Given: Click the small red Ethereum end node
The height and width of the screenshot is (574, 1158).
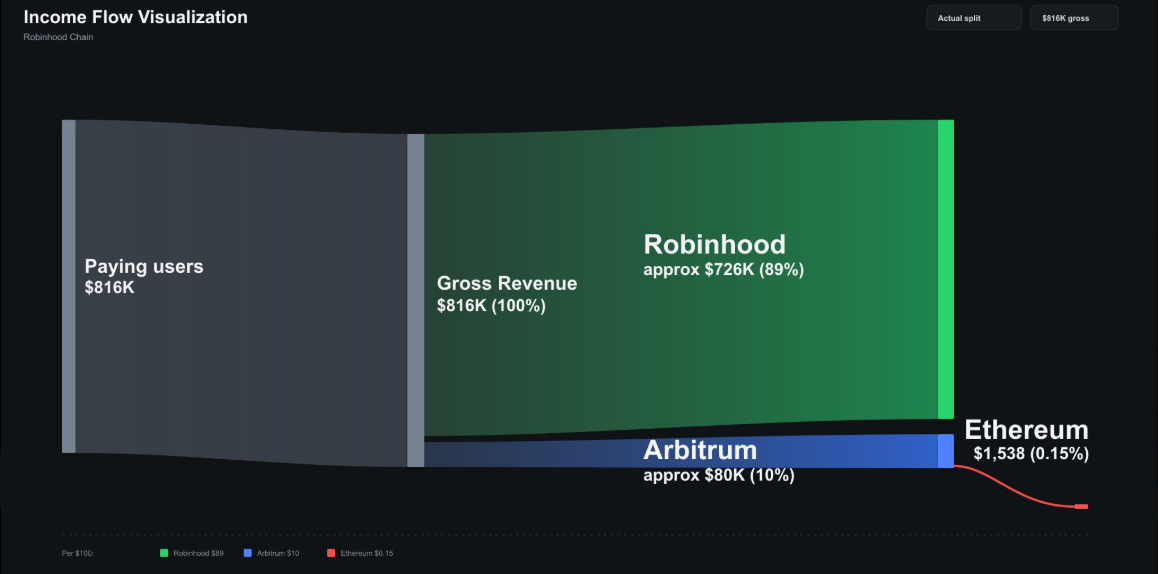Looking at the screenshot, I should tap(1081, 506).
